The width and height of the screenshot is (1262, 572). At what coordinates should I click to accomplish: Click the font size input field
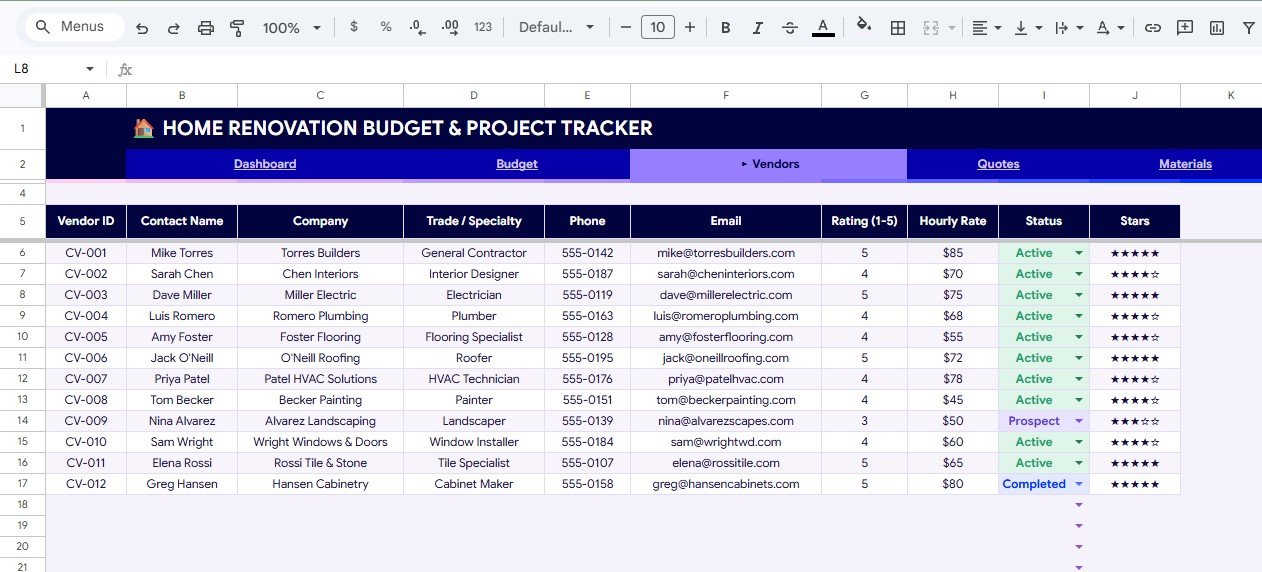click(657, 27)
